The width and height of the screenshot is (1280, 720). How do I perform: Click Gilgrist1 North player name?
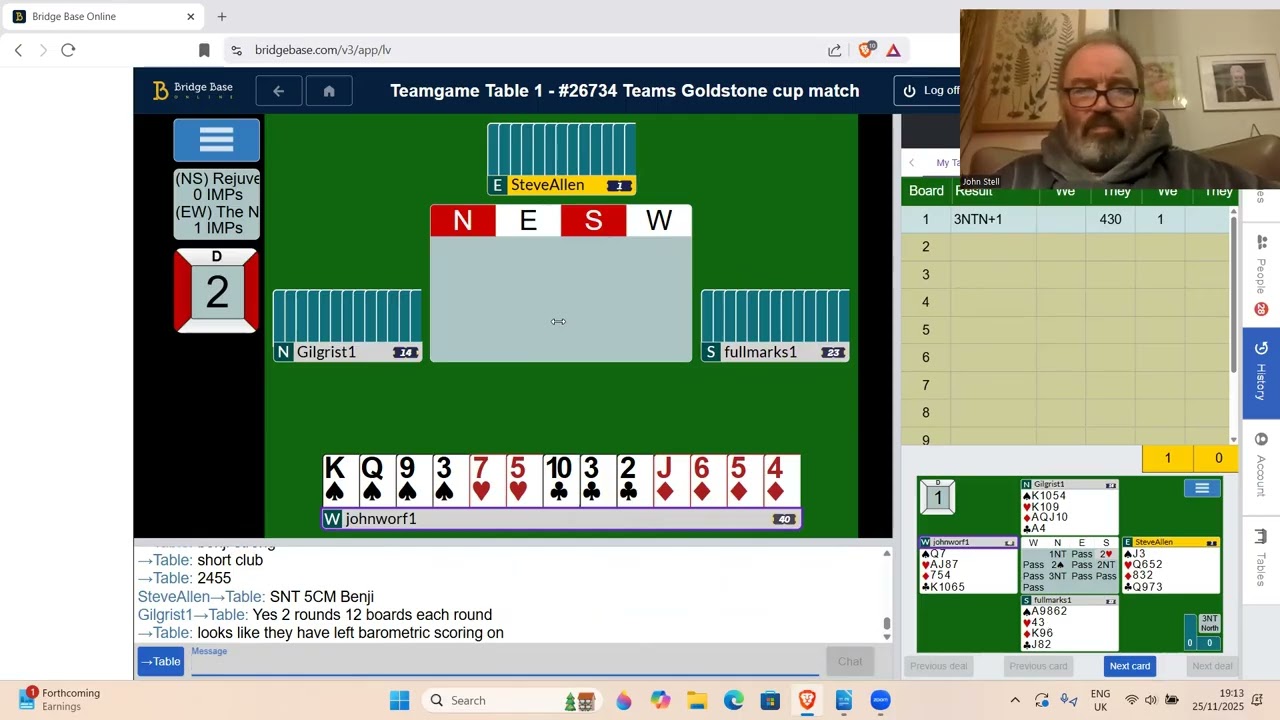pyautogui.click(x=326, y=352)
